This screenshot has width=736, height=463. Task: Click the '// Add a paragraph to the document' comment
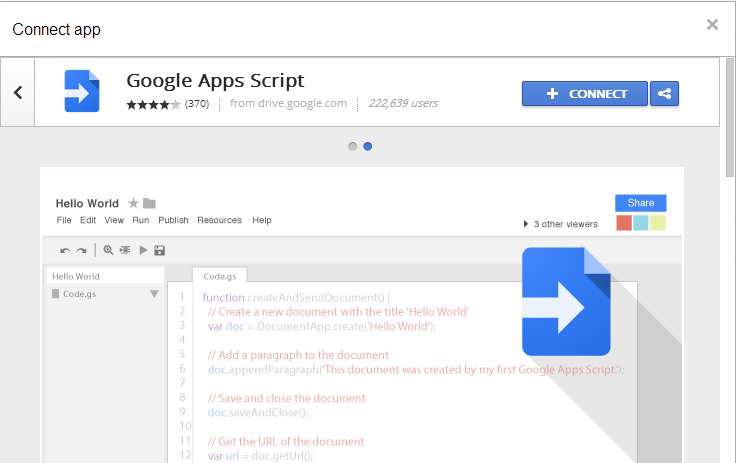298,355
